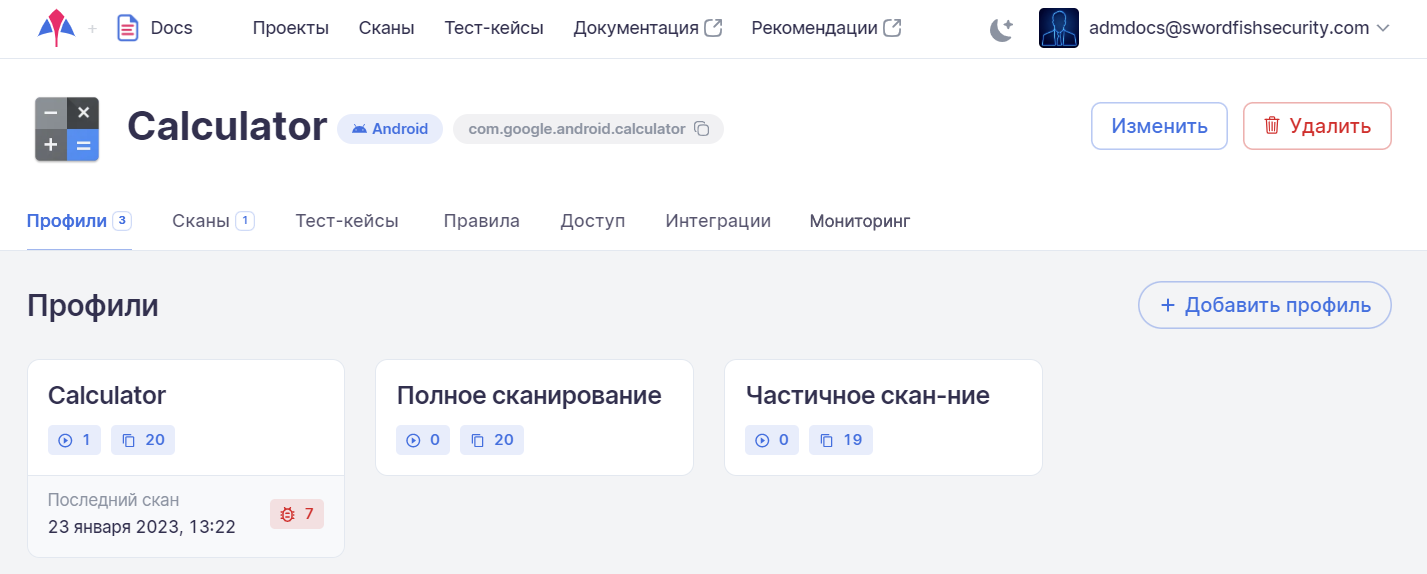The image size is (1427, 574).
Task: Toggle dark mode with moon icon
Action: click(1001, 29)
